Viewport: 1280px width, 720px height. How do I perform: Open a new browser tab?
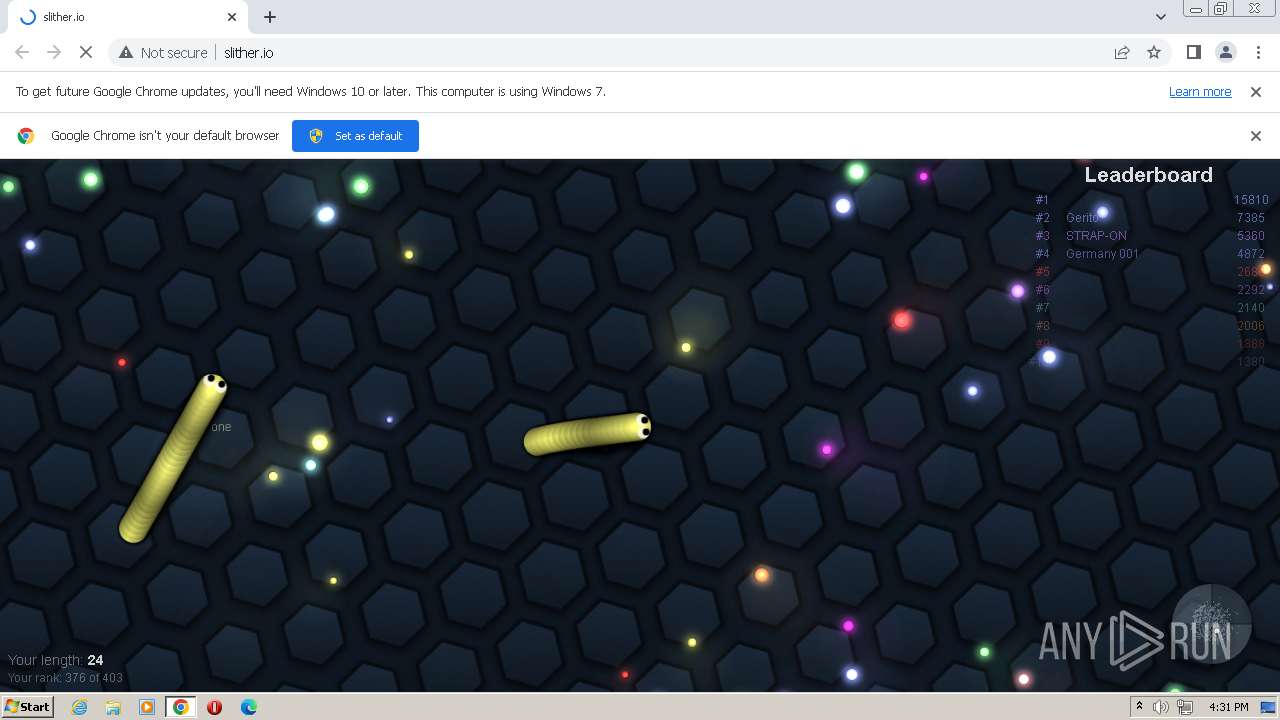point(270,17)
